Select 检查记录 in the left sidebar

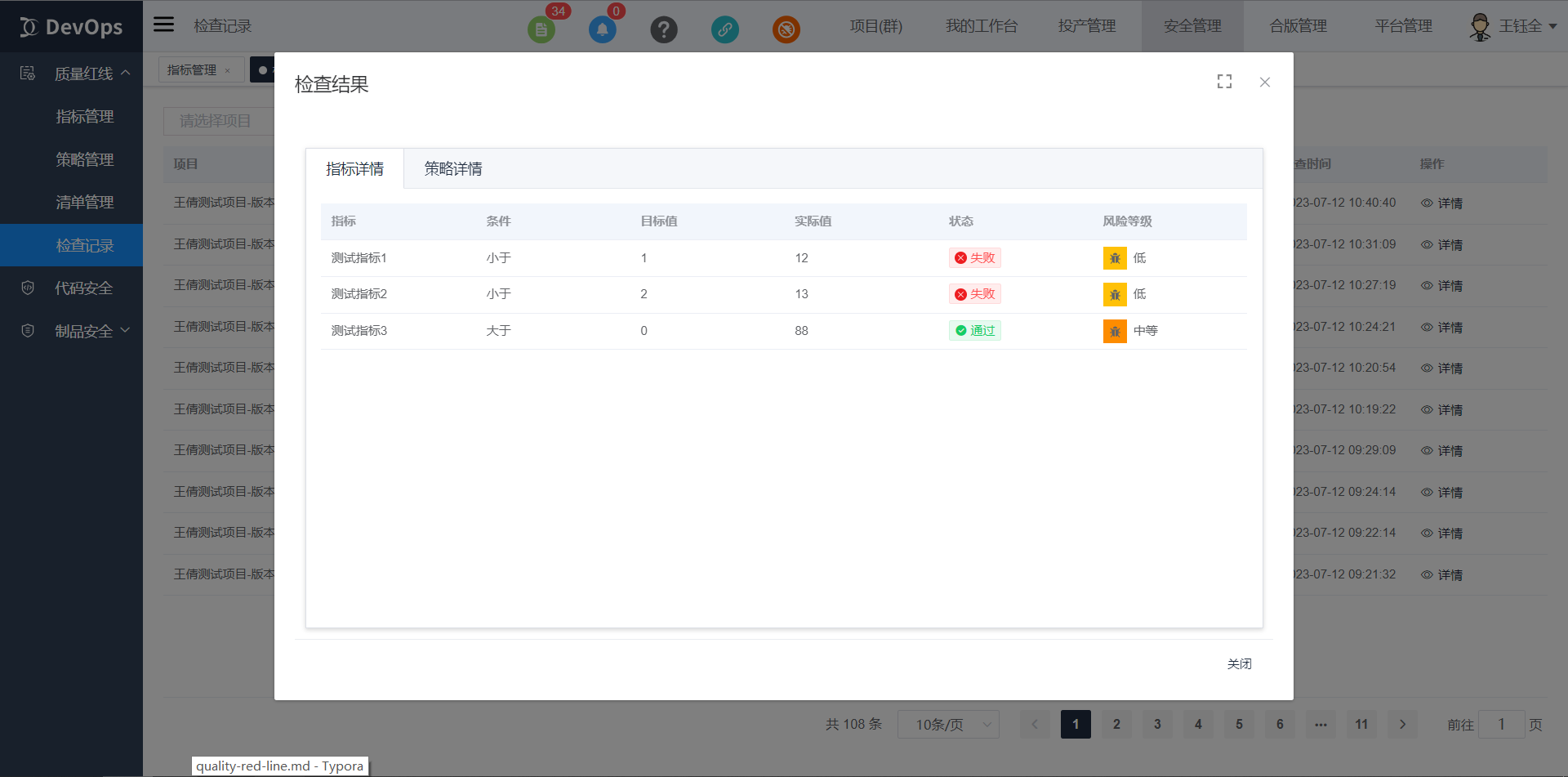tap(85, 244)
